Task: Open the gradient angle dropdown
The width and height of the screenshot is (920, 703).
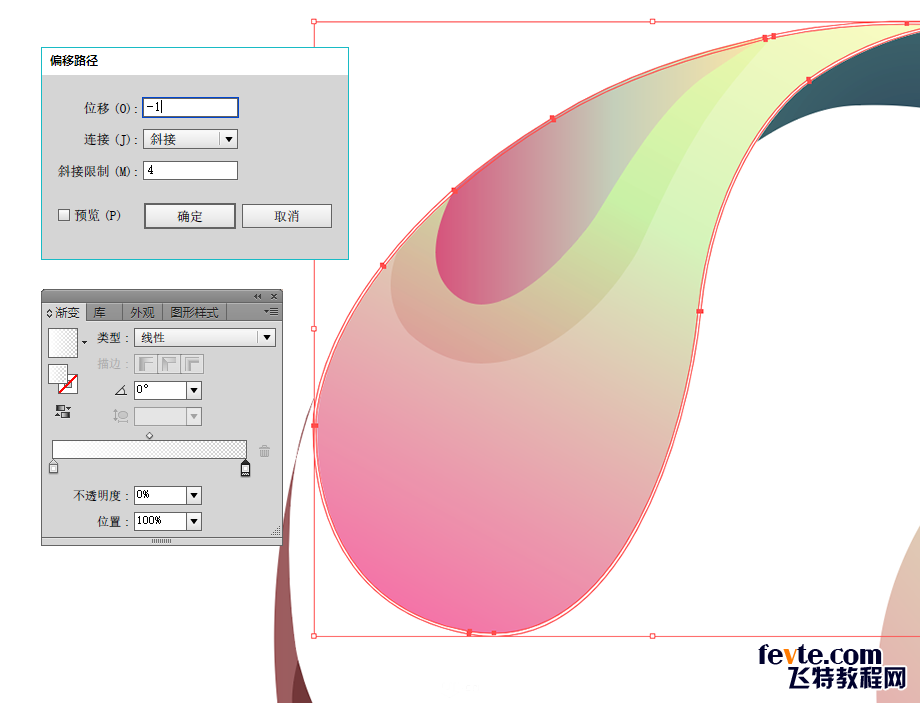Action: click(194, 390)
